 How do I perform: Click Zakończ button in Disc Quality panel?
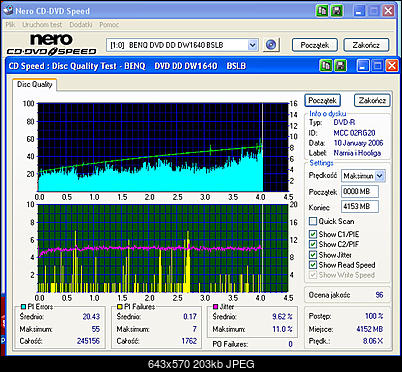[372, 100]
